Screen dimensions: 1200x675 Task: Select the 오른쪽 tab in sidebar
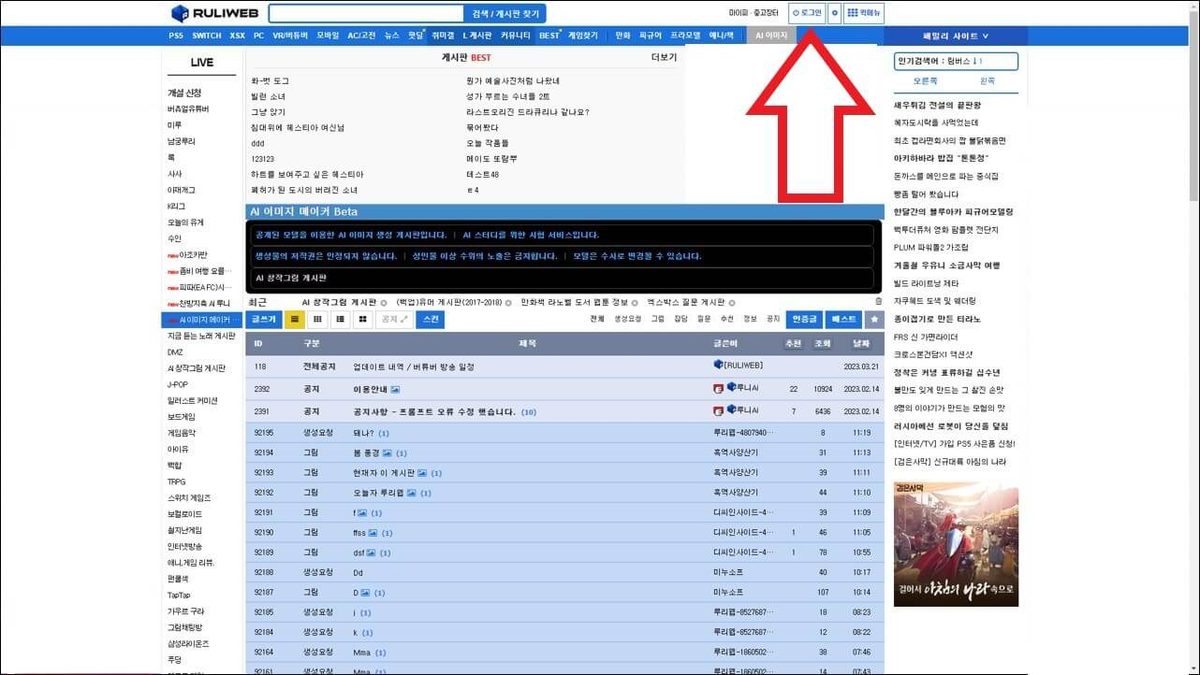pyautogui.click(x=925, y=80)
